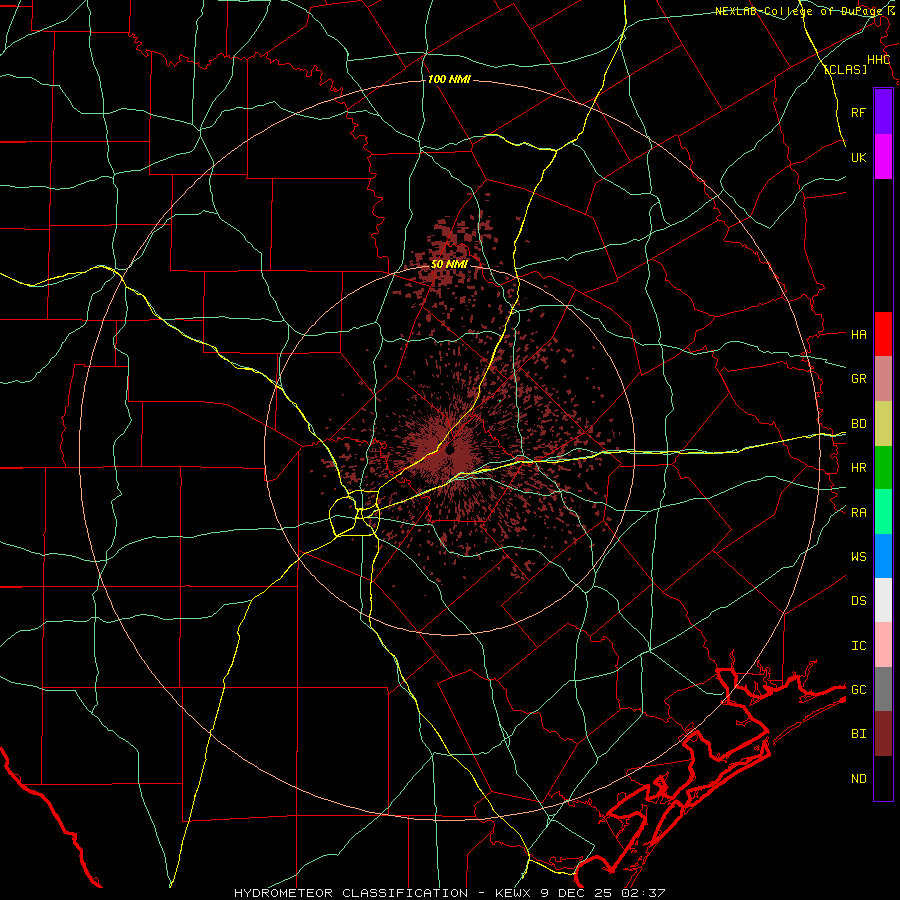Screen dimensions: 900x900
Task: Click the "HHC" product code text
Action: [878, 60]
